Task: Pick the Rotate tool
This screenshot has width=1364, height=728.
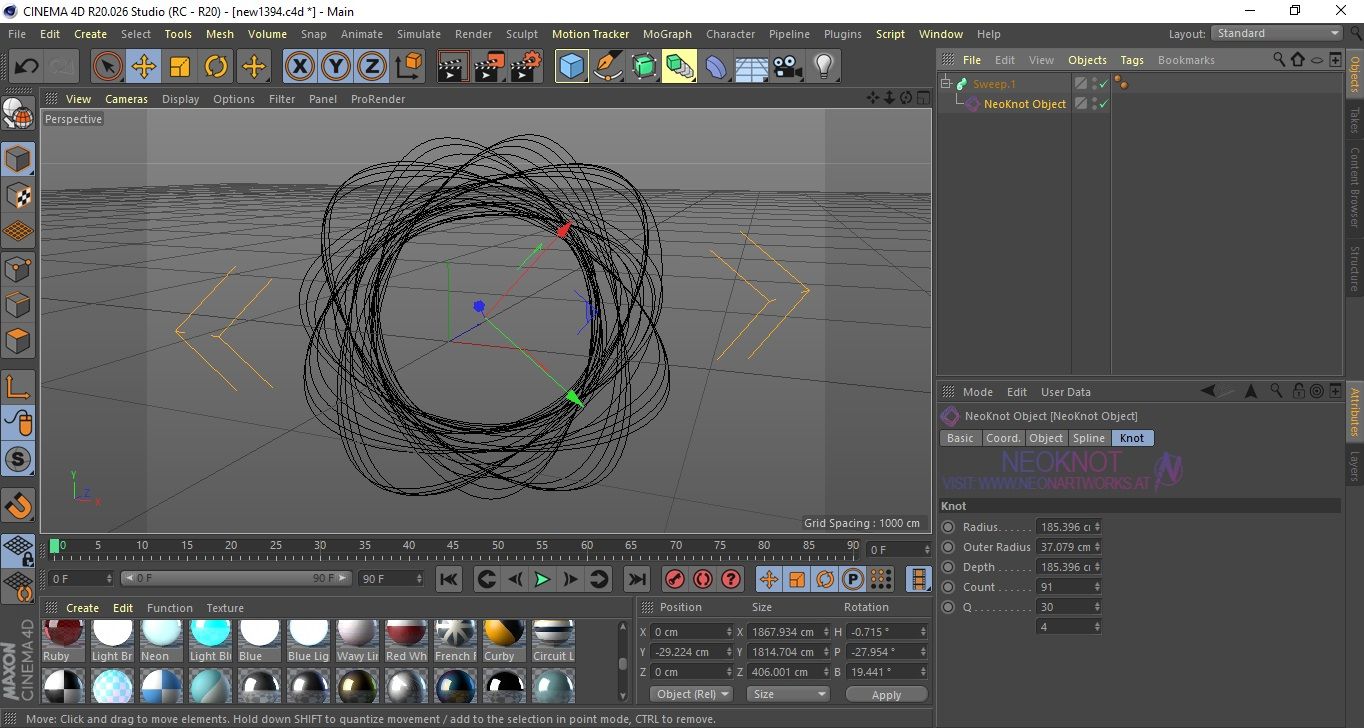Action: tap(216, 67)
